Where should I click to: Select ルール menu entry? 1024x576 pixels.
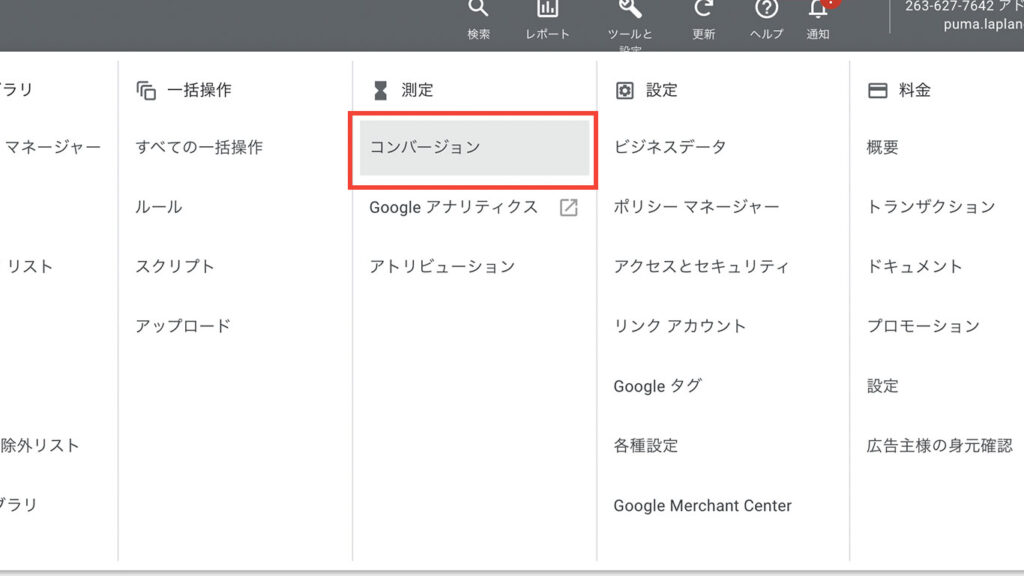(159, 208)
